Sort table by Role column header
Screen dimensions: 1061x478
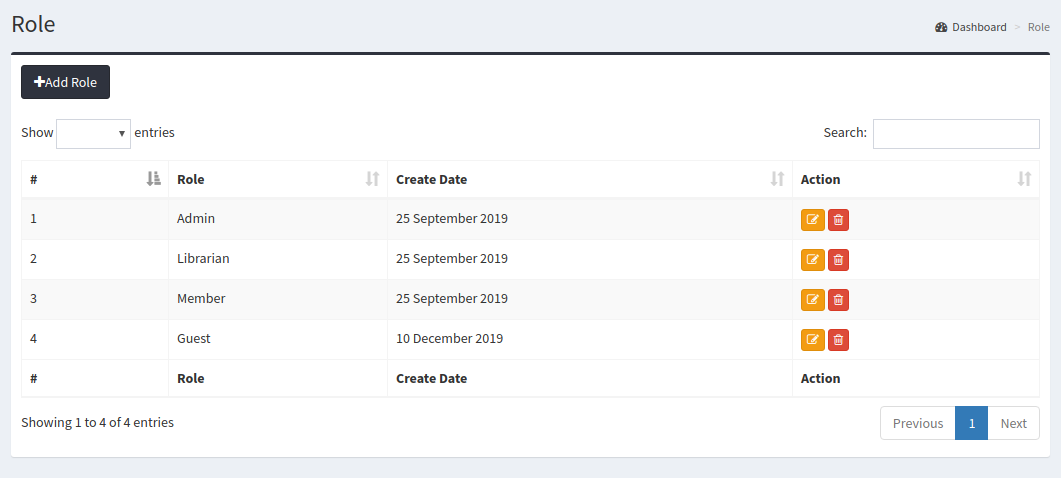pyautogui.click(x=277, y=179)
